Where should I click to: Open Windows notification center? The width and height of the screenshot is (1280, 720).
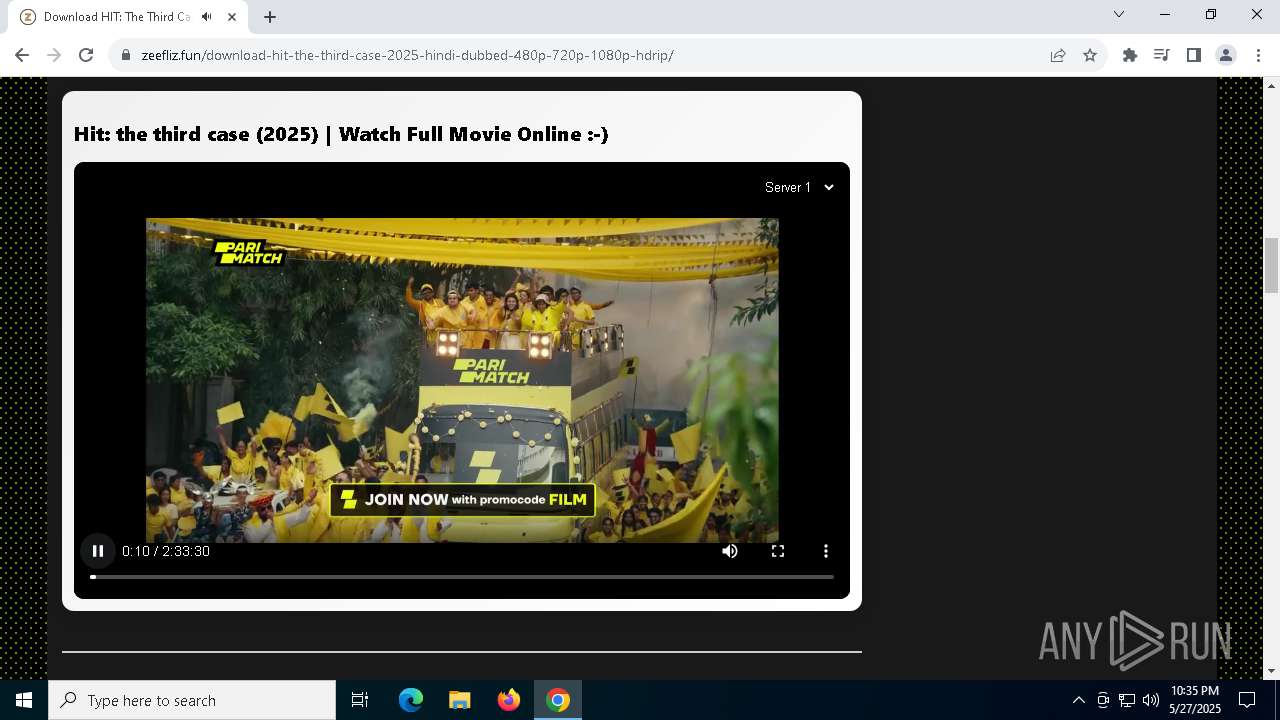point(1248,700)
